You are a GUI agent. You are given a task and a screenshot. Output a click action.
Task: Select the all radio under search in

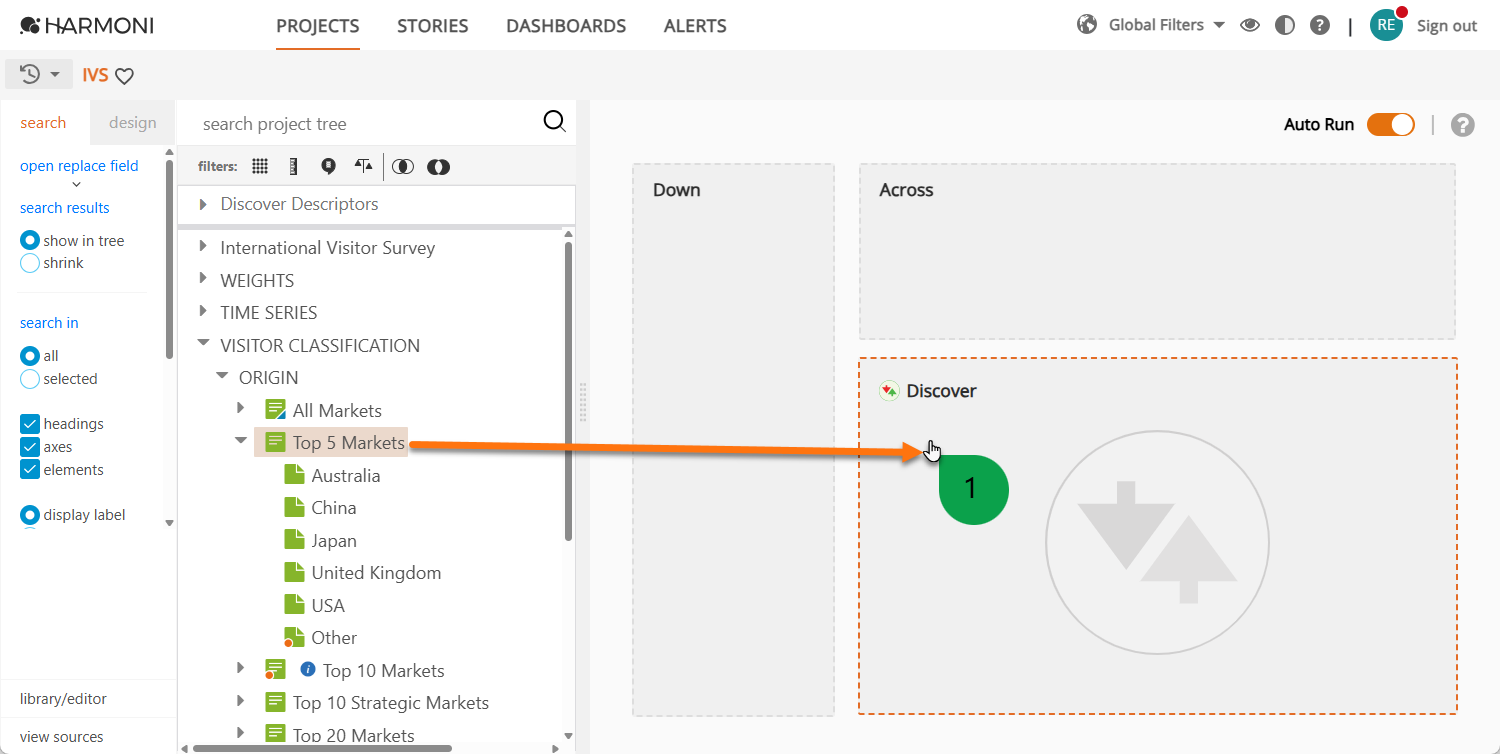tap(30, 356)
